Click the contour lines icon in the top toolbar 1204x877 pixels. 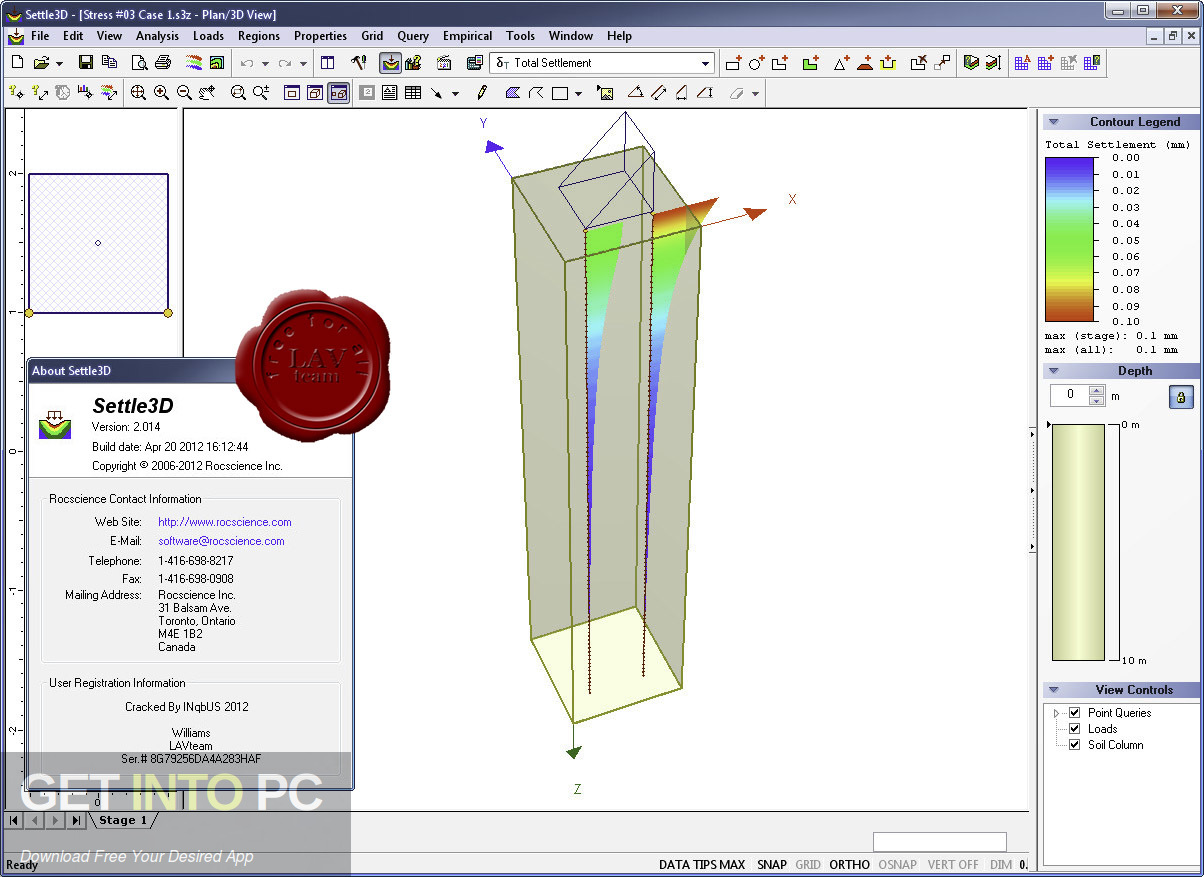tap(193, 63)
